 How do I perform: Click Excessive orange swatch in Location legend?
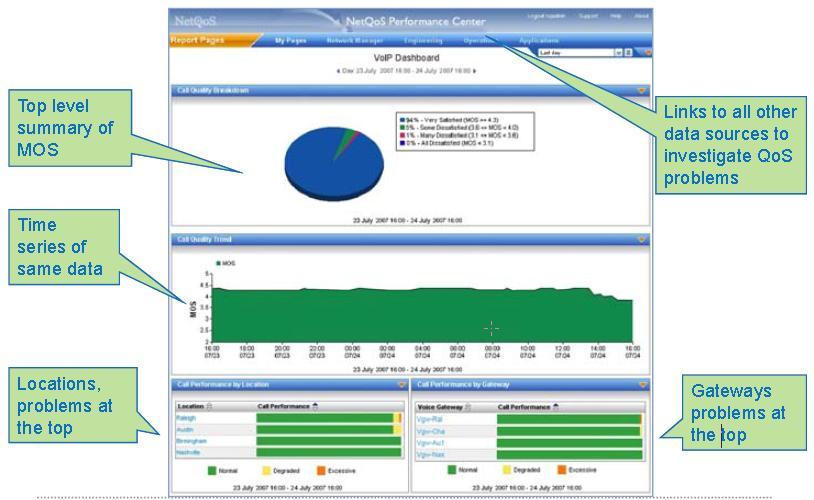tap(321, 471)
